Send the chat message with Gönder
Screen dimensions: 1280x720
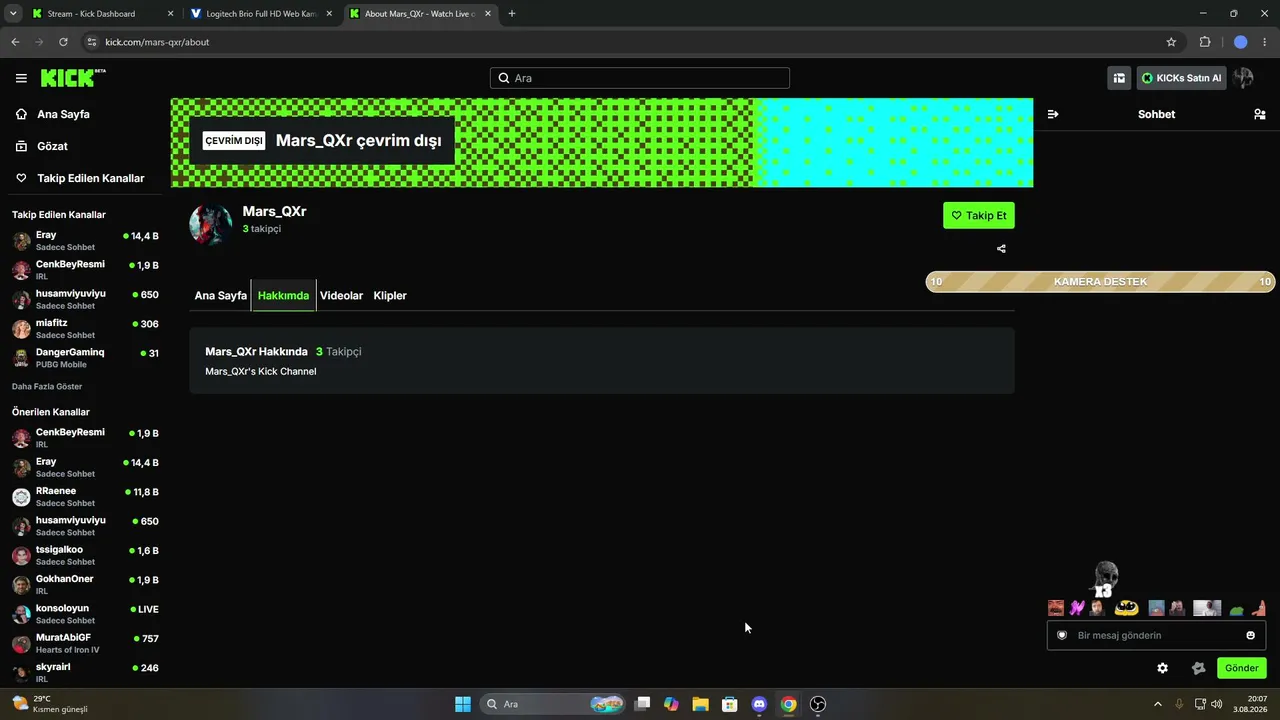[x=1241, y=668]
